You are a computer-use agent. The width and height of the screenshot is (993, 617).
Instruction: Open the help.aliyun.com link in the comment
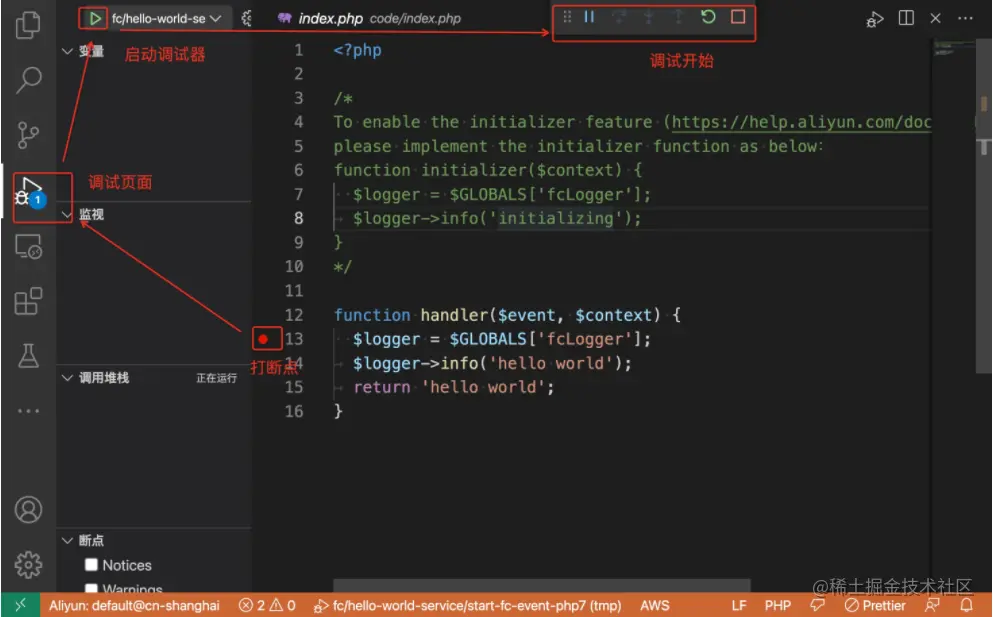pos(801,122)
